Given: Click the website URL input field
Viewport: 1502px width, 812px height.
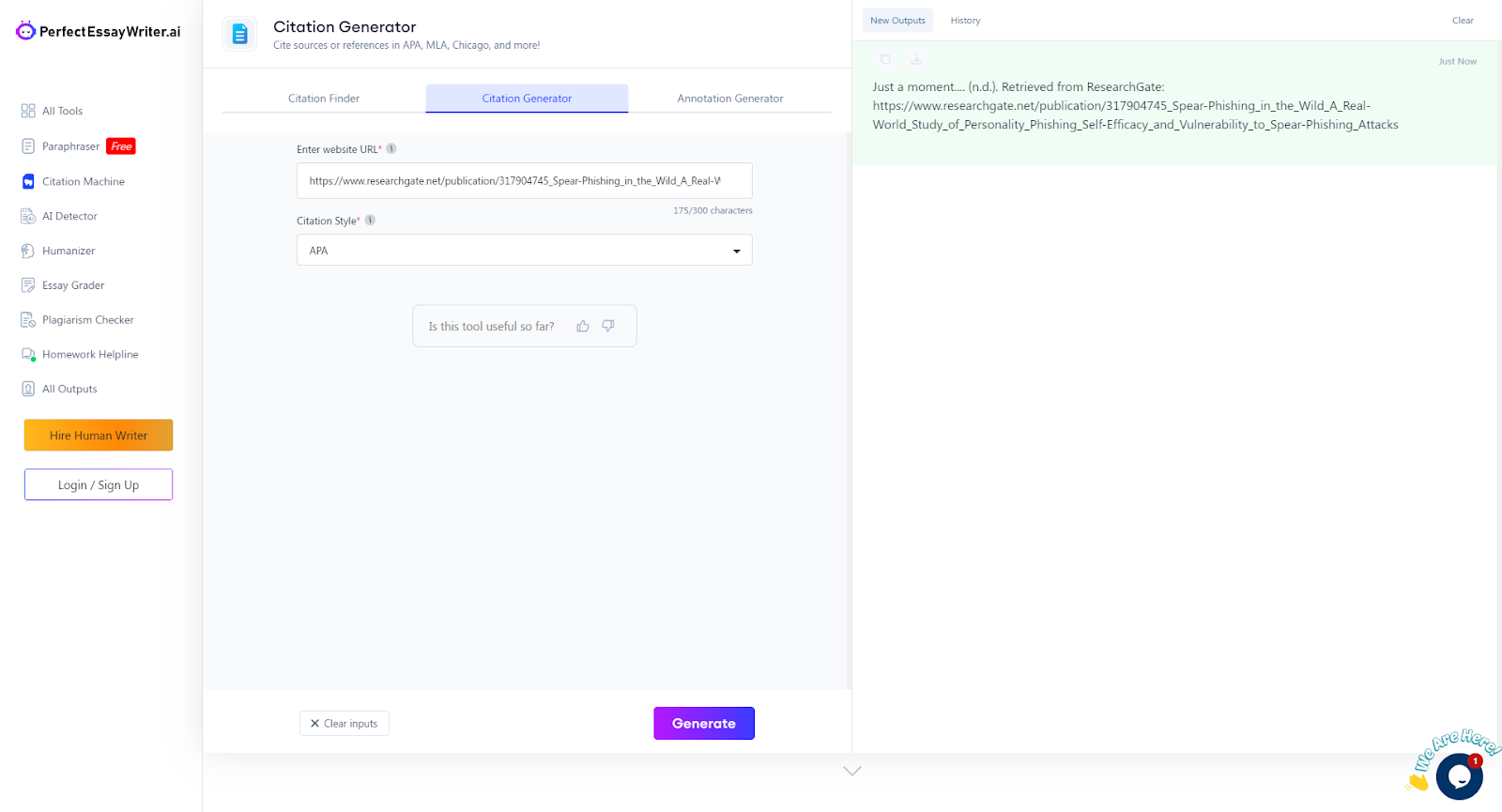Looking at the screenshot, I should point(525,181).
